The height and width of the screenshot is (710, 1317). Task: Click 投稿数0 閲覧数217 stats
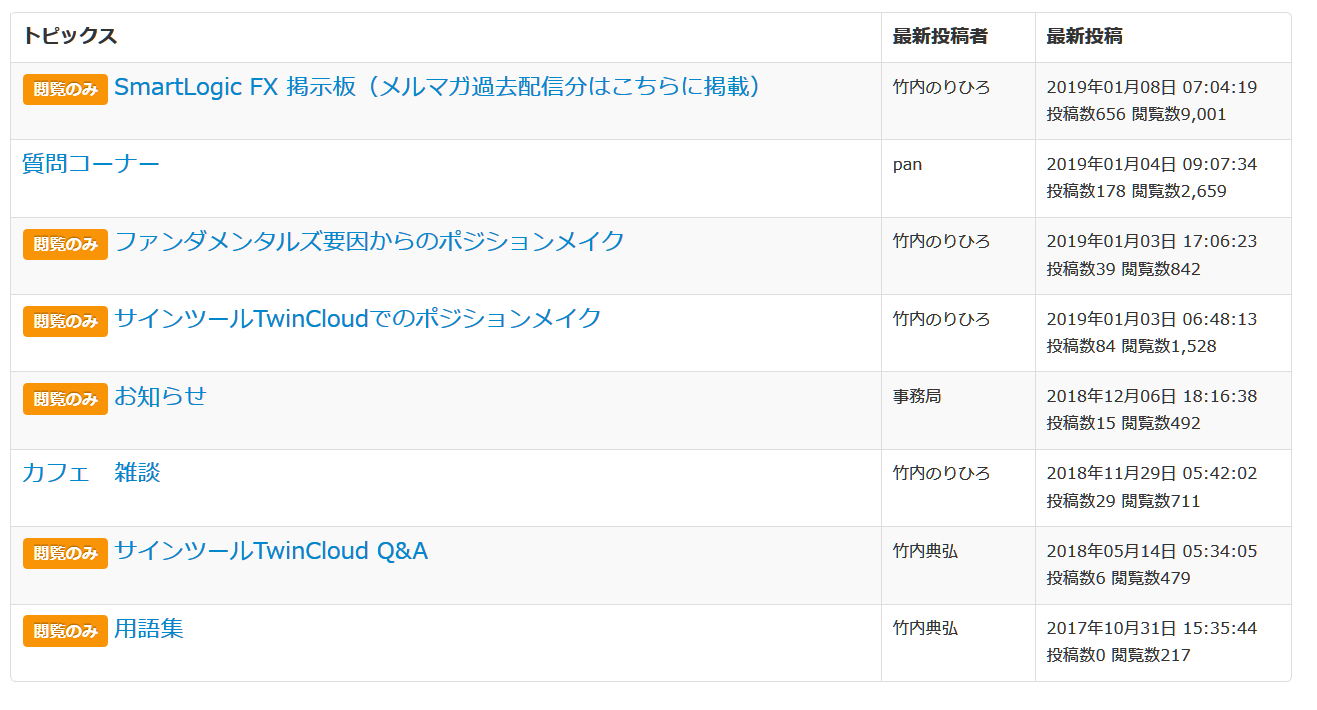click(1118, 656)
